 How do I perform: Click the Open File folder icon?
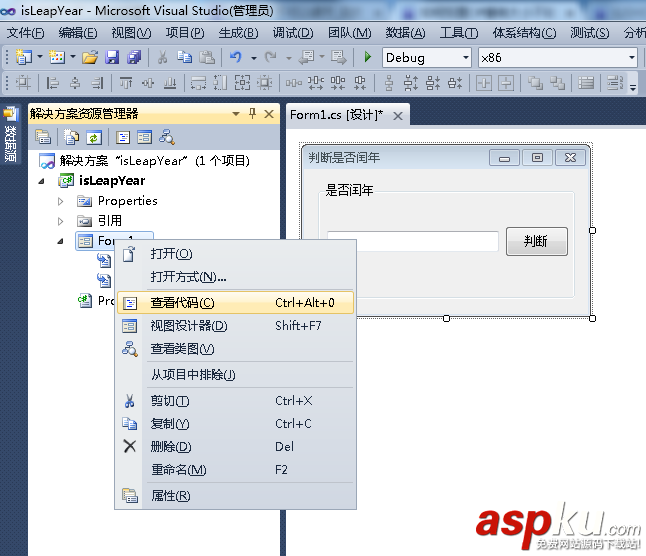[x=90, y=57]
